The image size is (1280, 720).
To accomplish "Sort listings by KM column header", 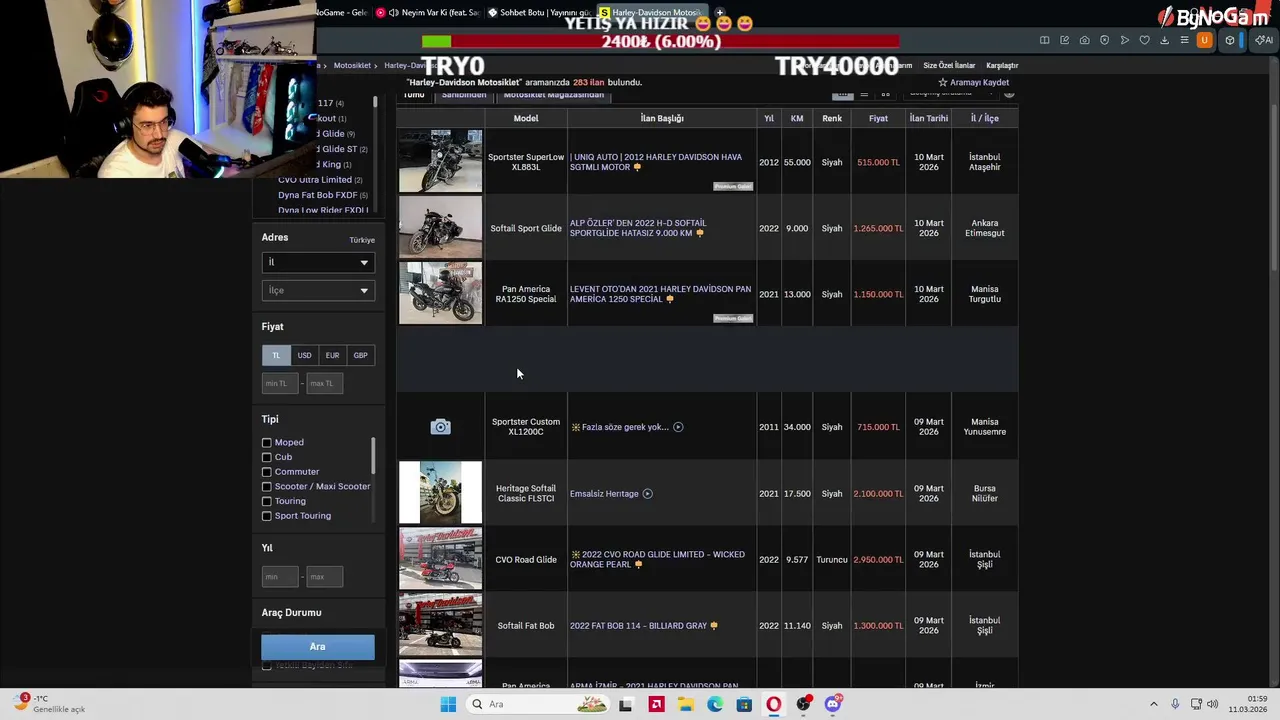I will tap(797, 118).
